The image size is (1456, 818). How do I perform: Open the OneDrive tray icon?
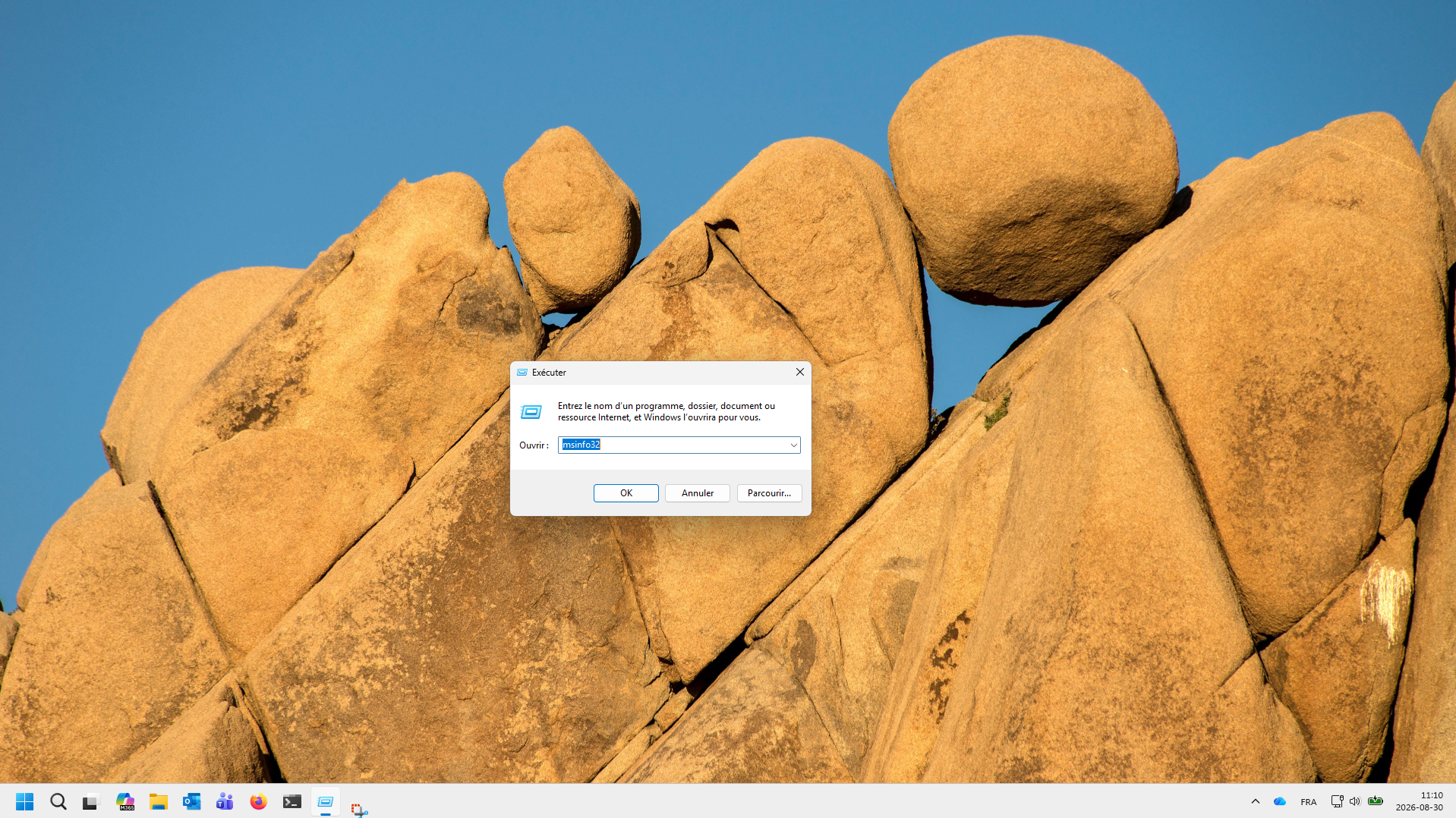[x=1280, y=801]
